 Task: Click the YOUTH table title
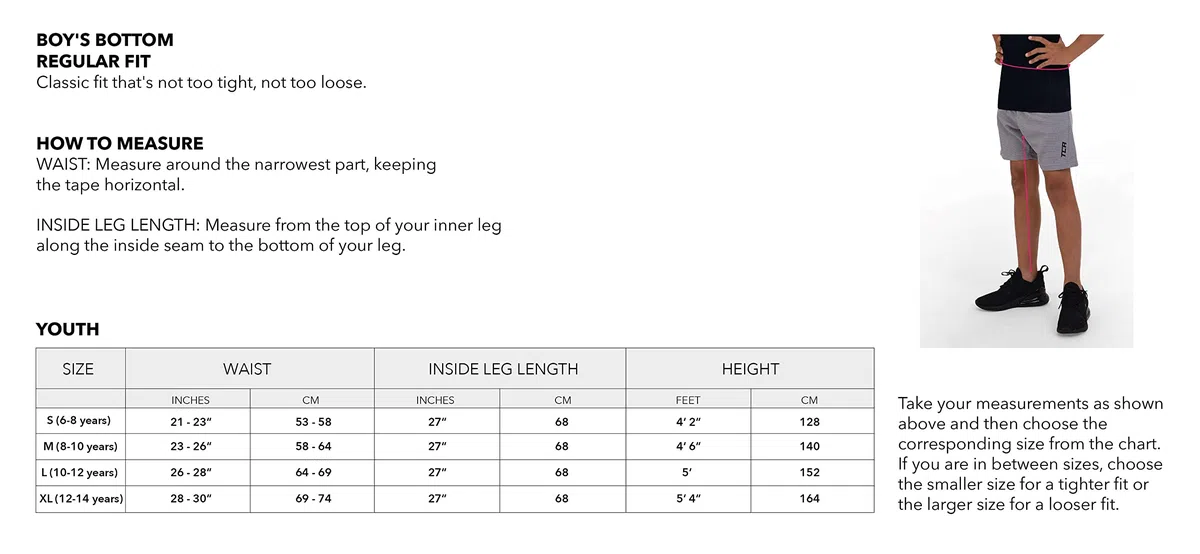coord(68,329)
